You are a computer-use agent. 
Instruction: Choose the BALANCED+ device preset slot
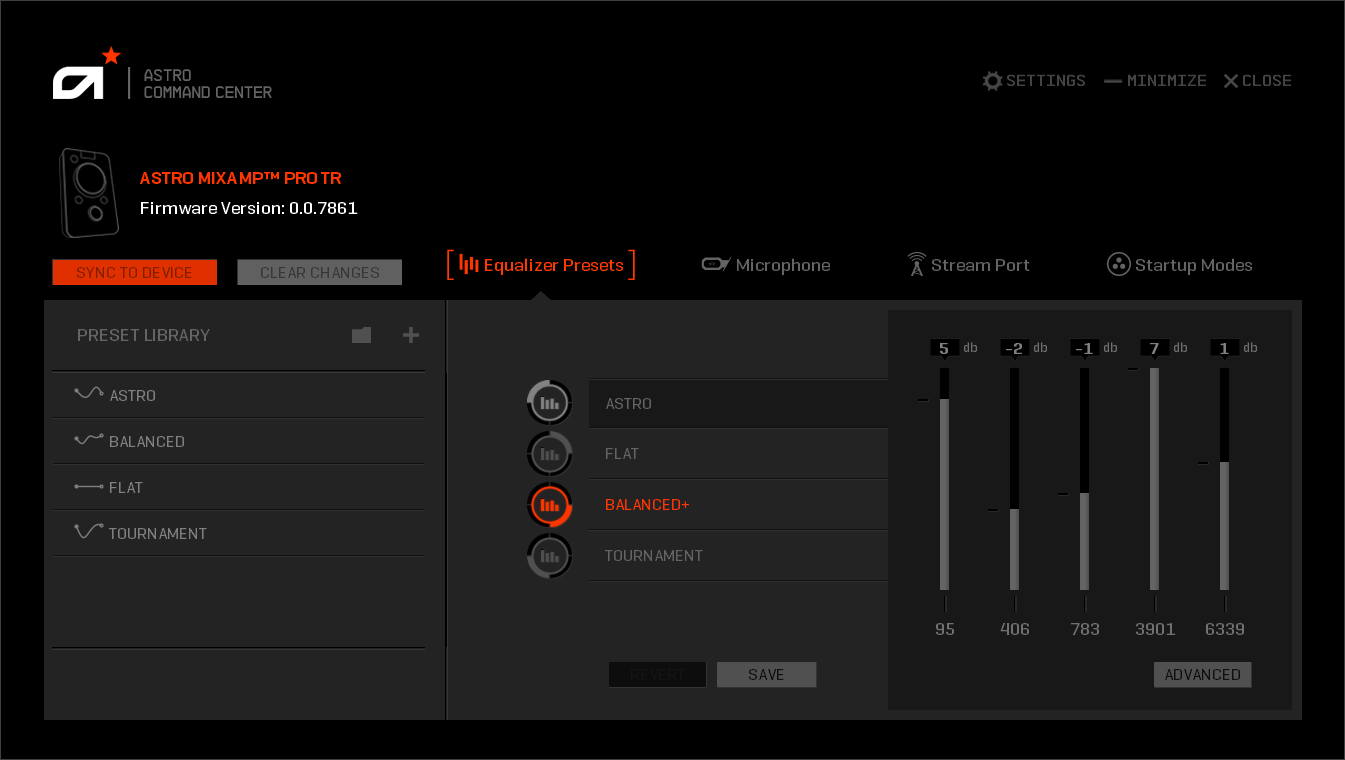click(x=738, y=505)
